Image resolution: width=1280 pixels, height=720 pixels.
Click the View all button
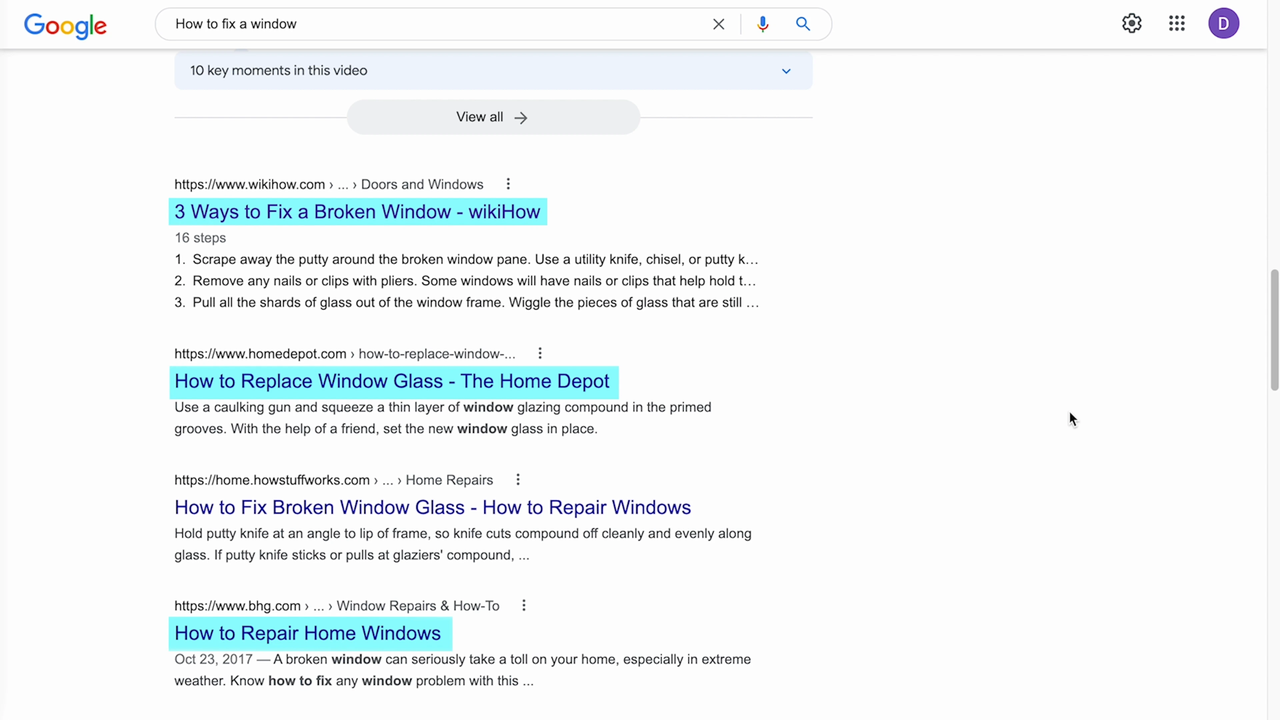492,117
